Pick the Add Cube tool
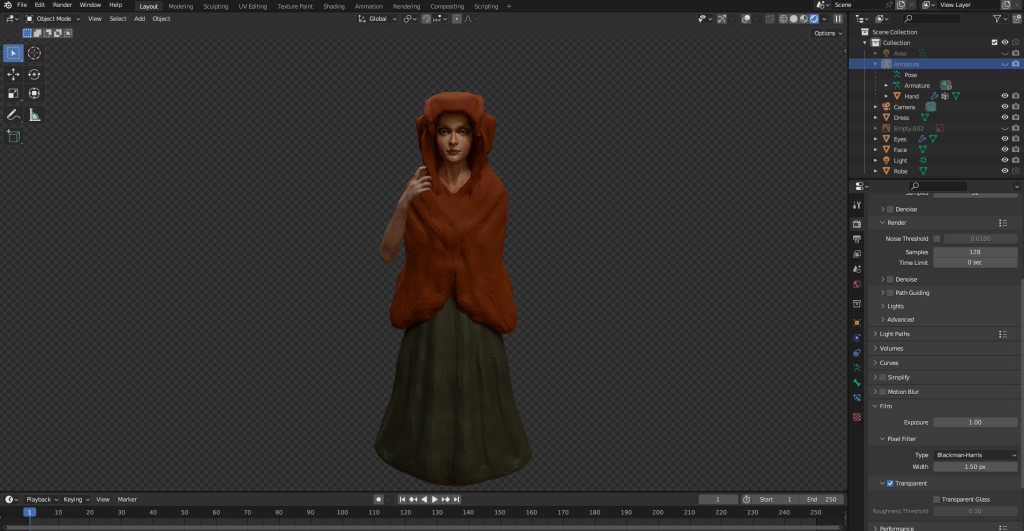 (13, 136)
